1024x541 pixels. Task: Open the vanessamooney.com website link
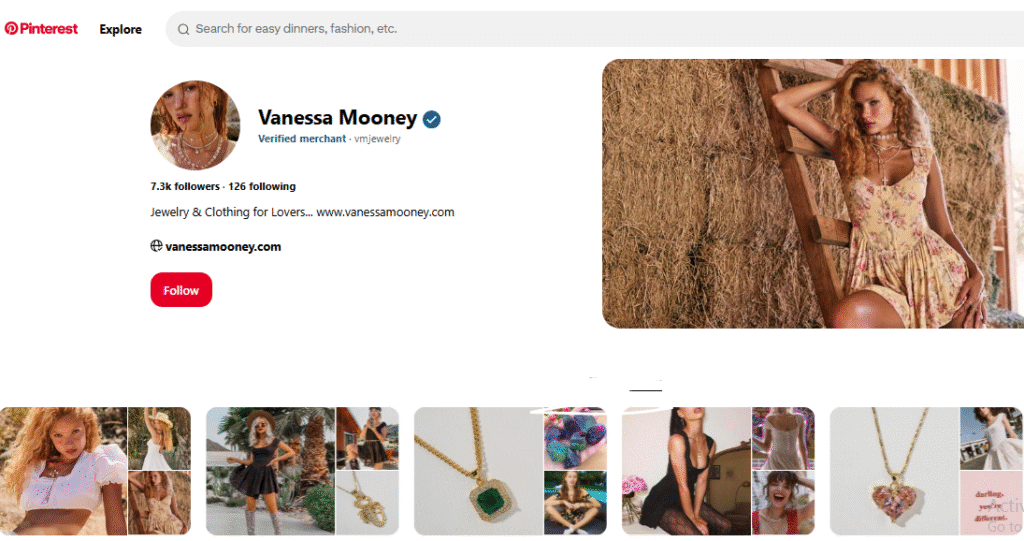point(223,246)
